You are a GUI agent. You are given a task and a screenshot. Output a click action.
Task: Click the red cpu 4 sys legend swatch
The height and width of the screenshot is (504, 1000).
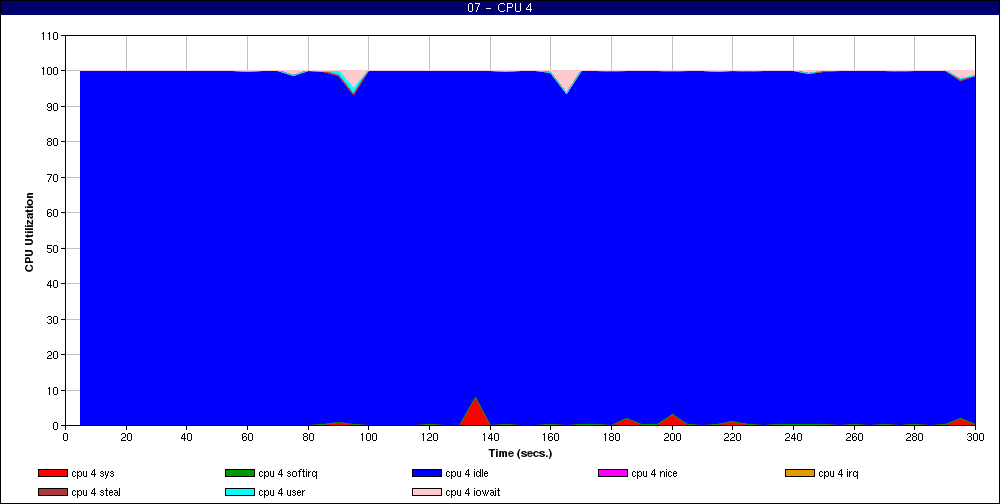coord(52,473)
